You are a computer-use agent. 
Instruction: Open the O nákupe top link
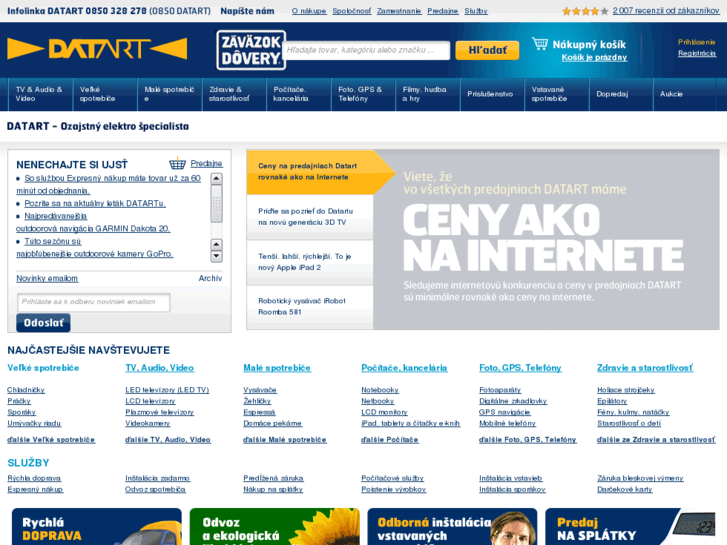click(309, 11)
